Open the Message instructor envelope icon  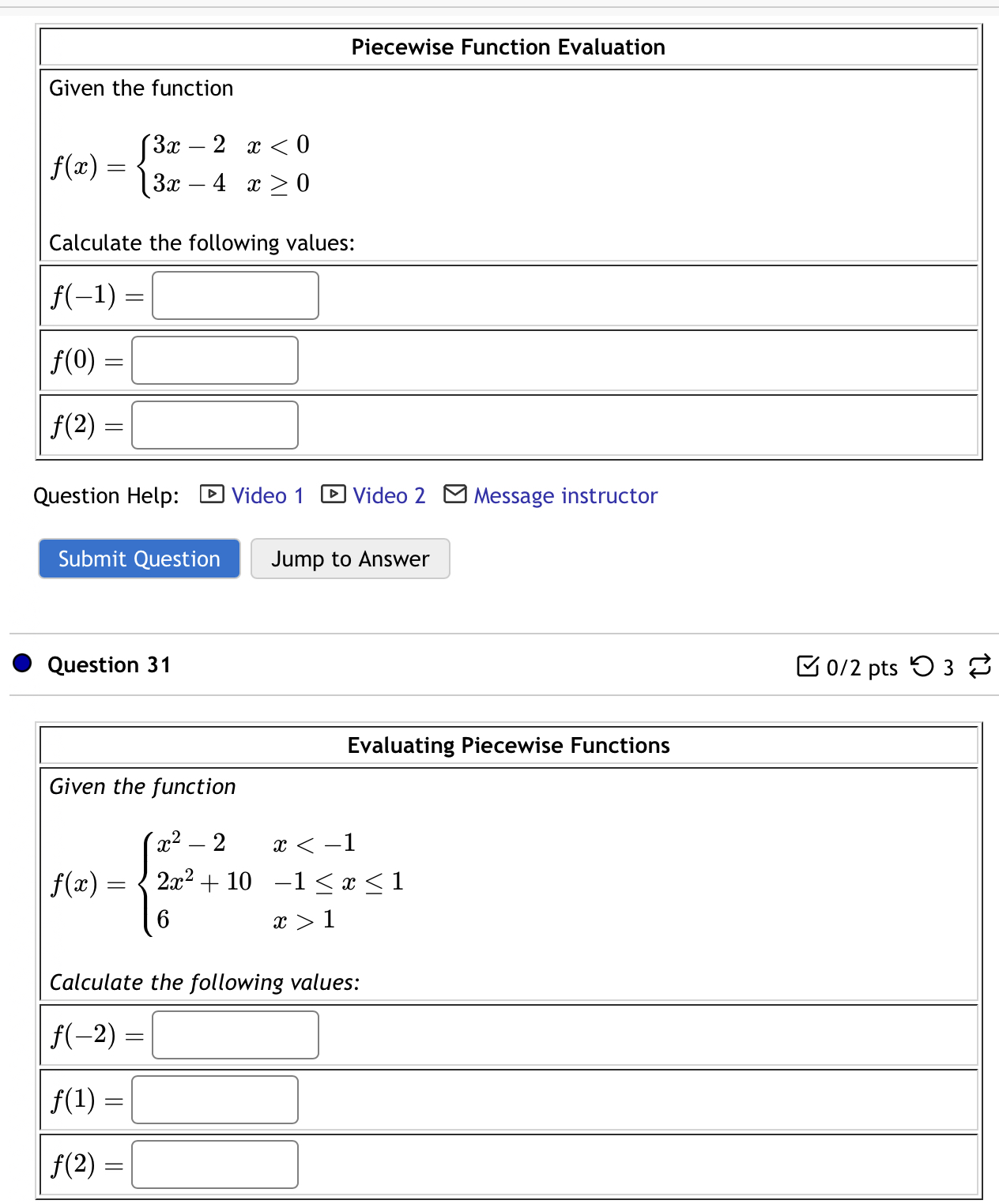[455, 494]
